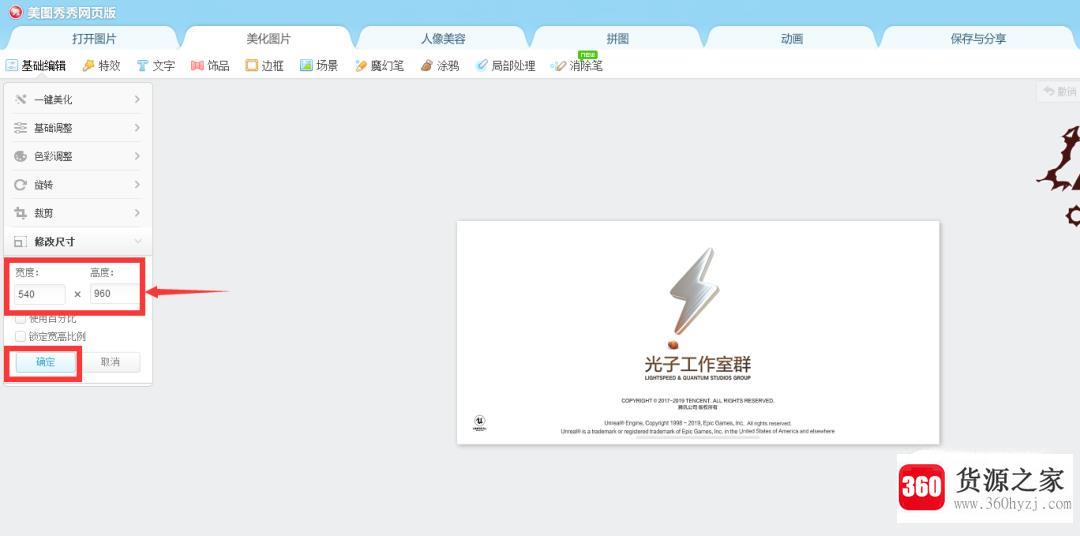Click the 边框 frame icon
The height and width of the screenshot is (536, 1080).
click(252, 66)
